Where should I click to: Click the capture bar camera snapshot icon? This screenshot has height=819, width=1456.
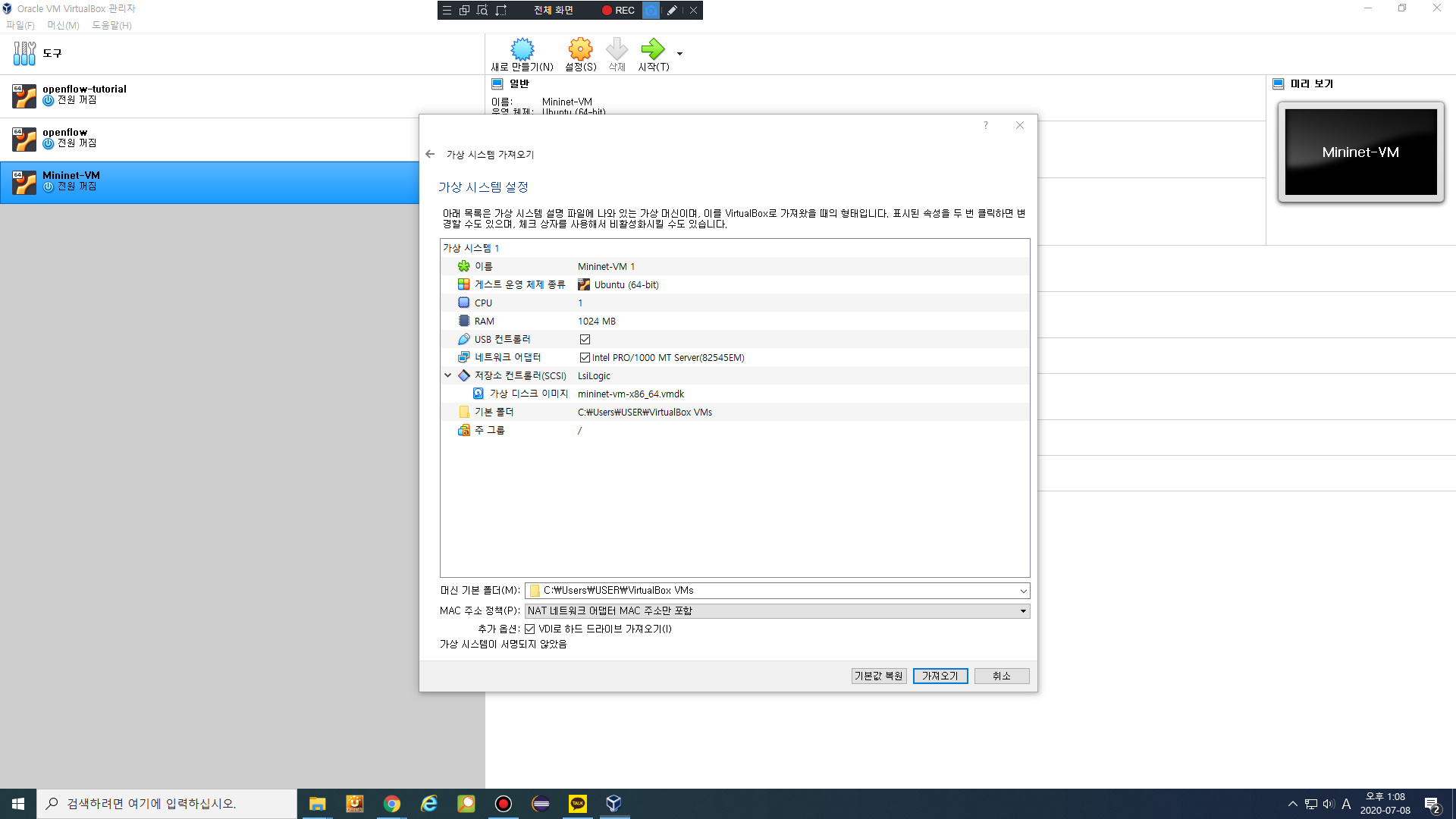pyautogui.click(x=651, y=10)
